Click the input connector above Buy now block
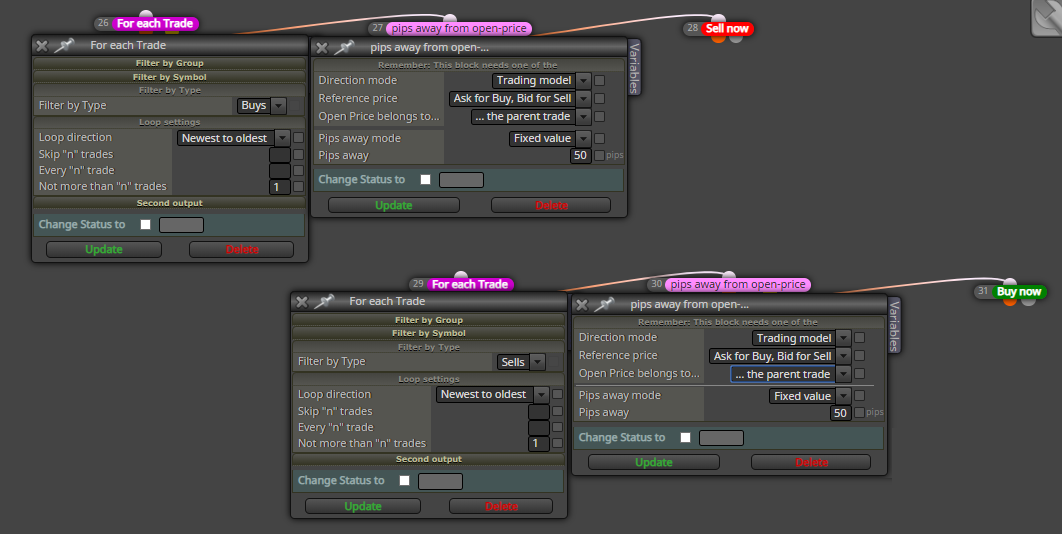This screenshot has height=534, width=1062. (x=1010, y=283)
